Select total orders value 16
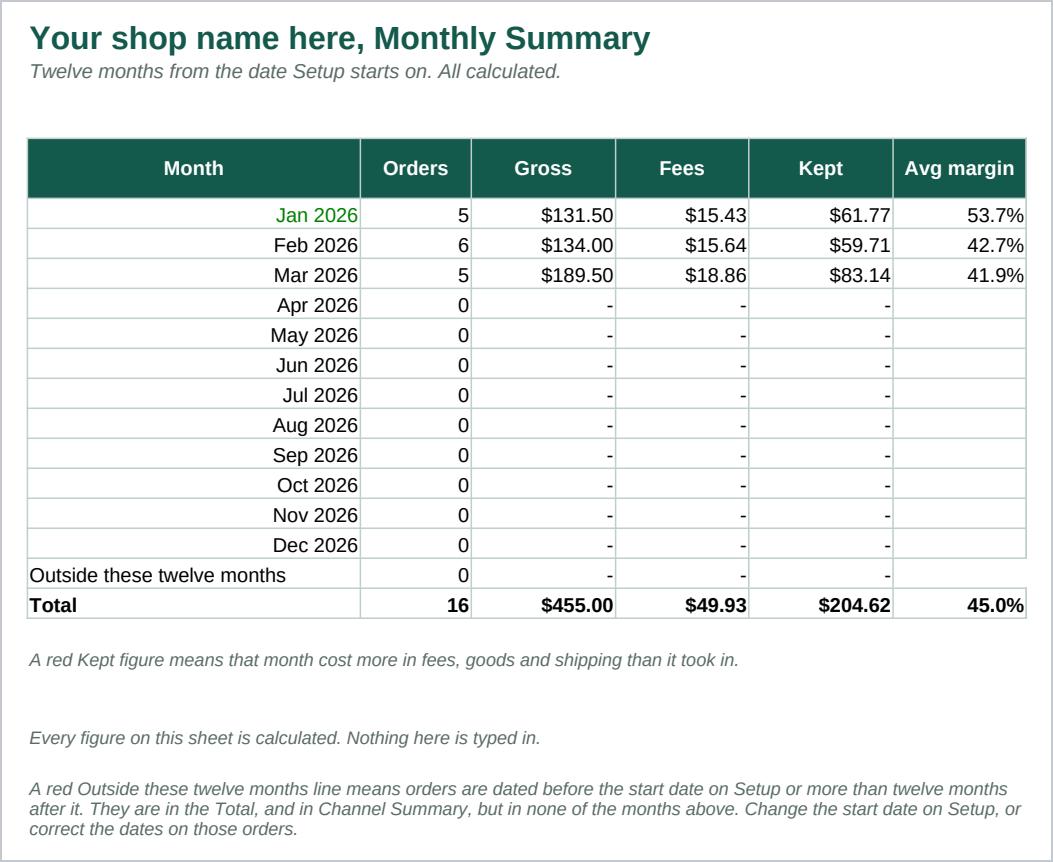The height and width of the screenshot is (862, 1053). point(416,605)
